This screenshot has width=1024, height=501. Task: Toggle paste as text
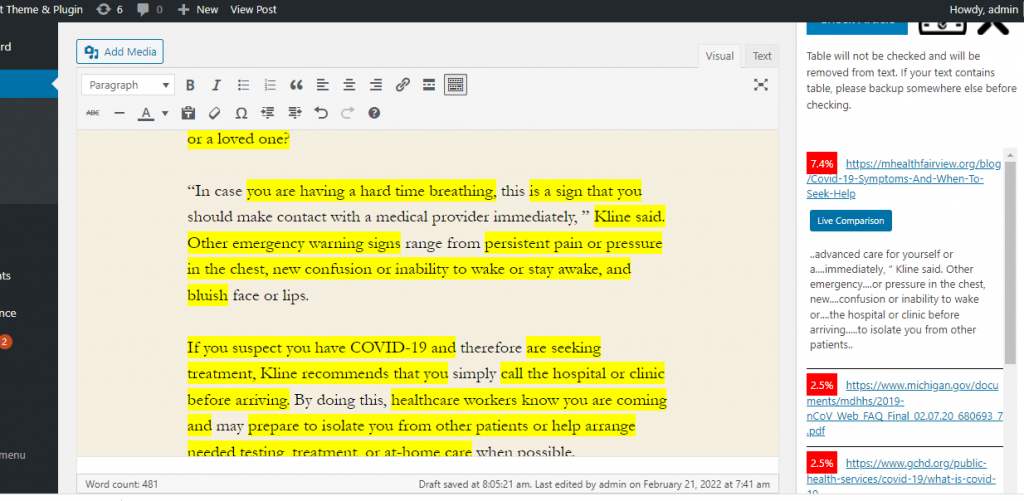coord(188,113)
